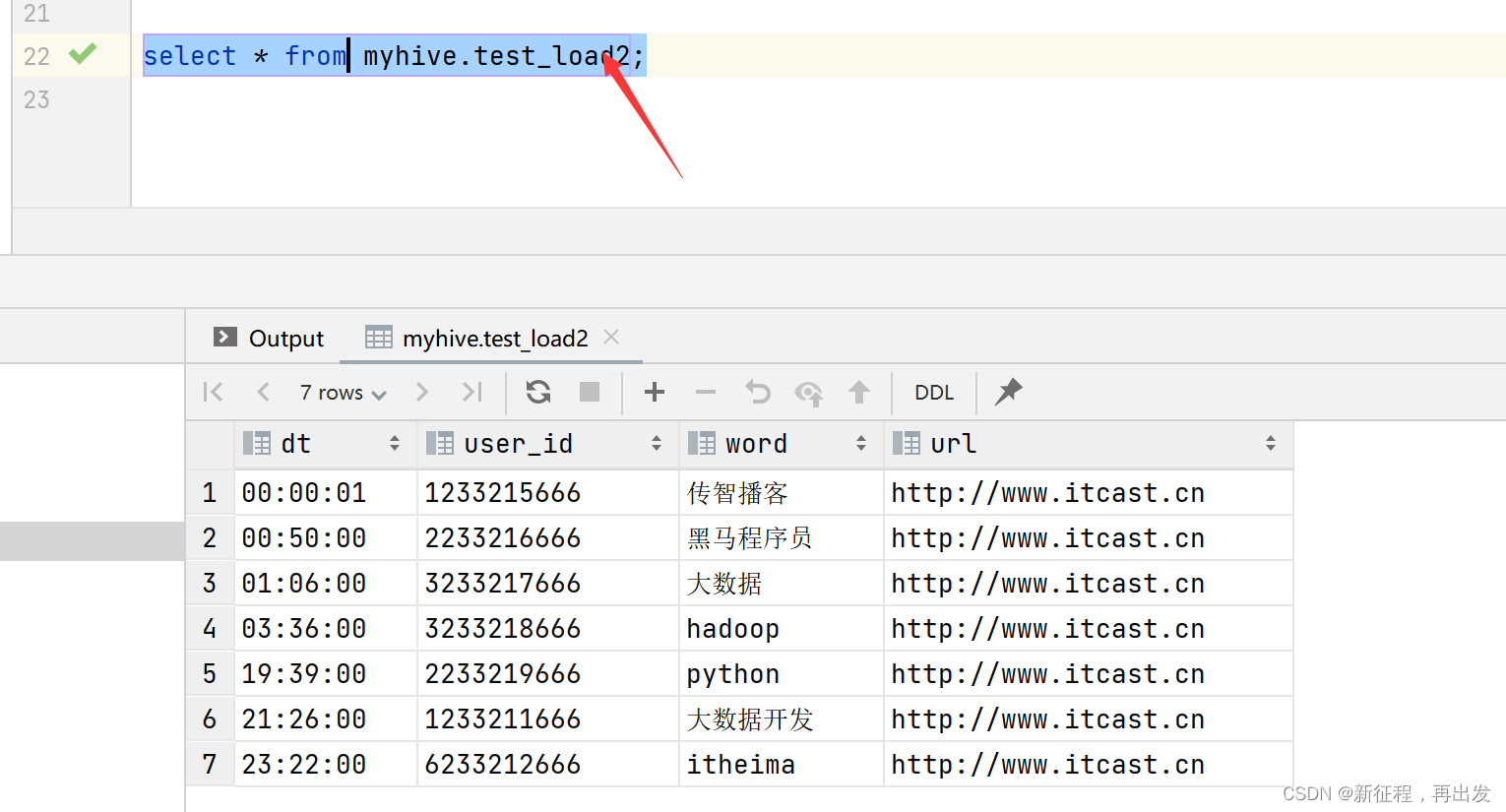Select cell 19:39:00 in dt column
The image size is (1506, 812).
(x=326, y=674)
